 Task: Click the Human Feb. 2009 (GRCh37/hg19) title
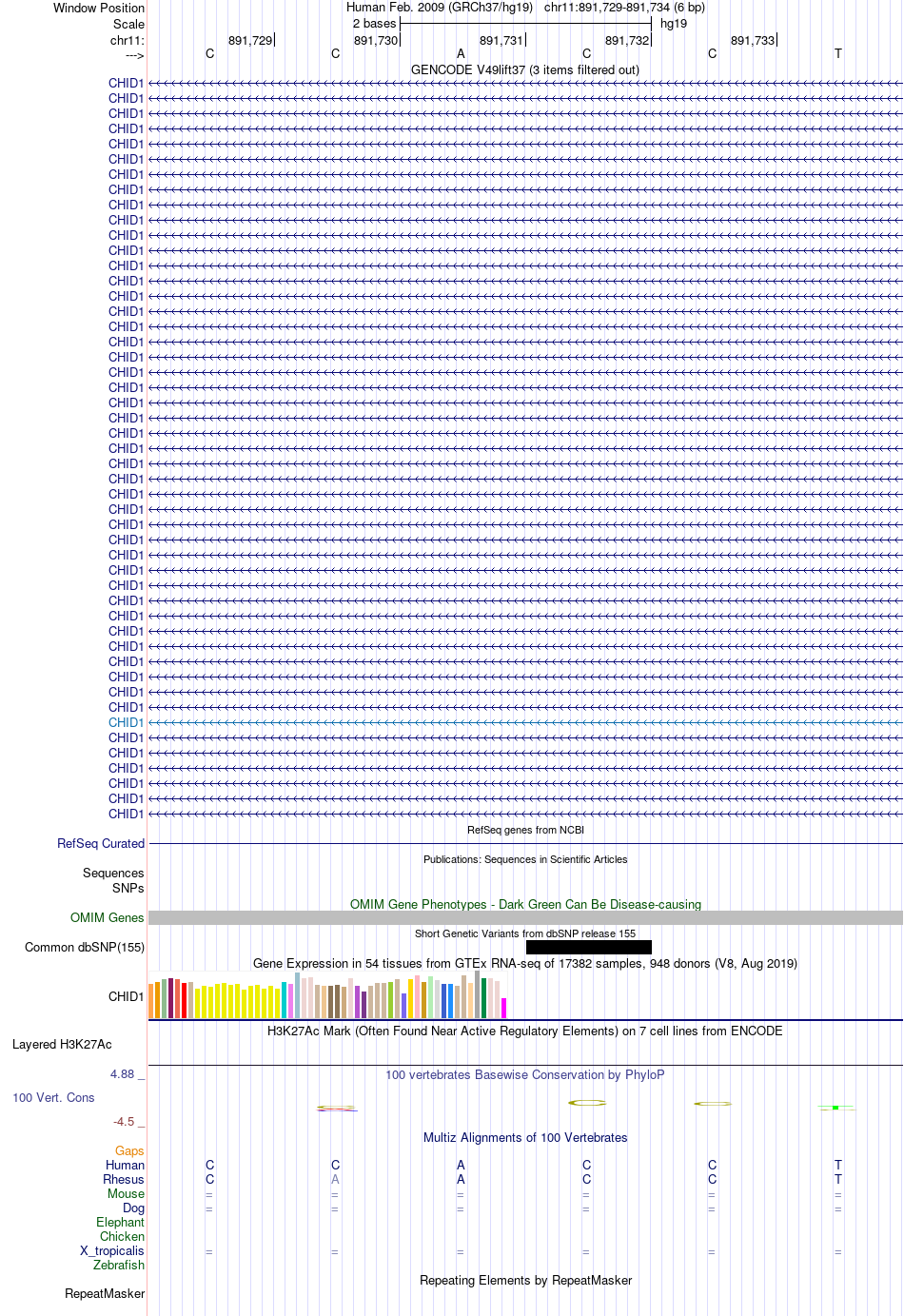[x=440, y=8]
